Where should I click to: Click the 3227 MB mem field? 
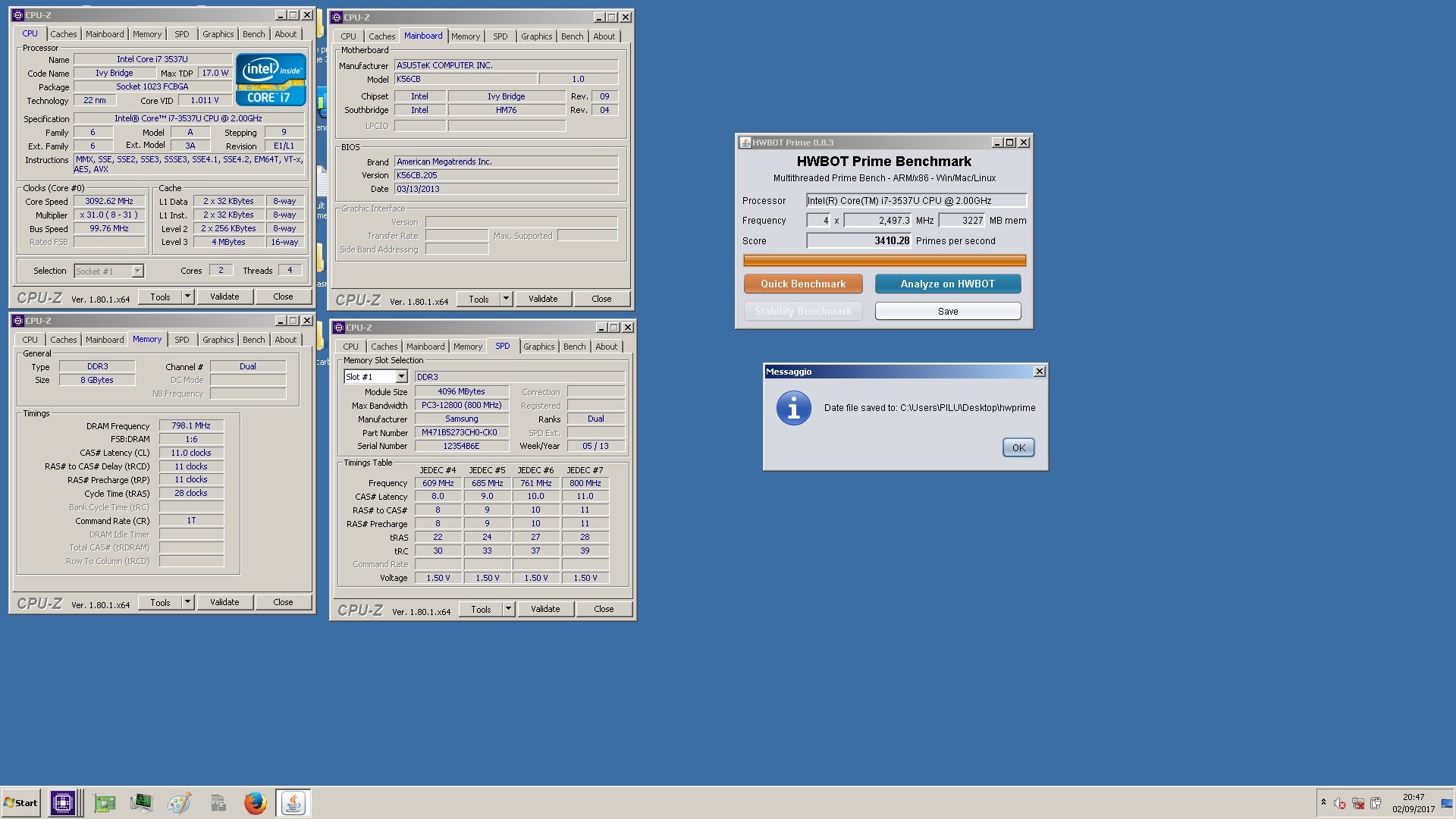pyautogui.click(x=962, y=221)
